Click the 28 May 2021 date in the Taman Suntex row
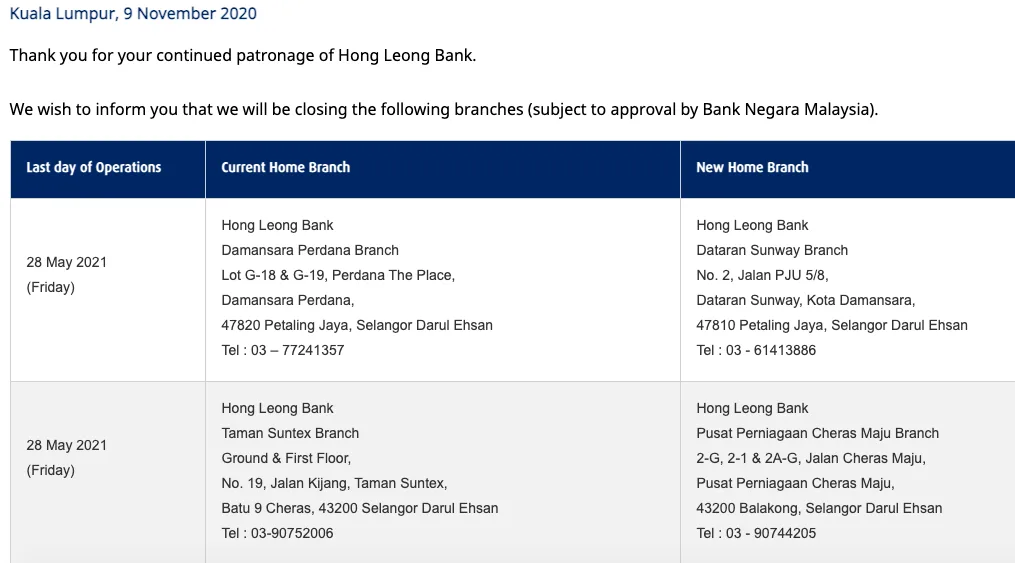Screen dimensions: 1015x563 (x=66, y=446)
